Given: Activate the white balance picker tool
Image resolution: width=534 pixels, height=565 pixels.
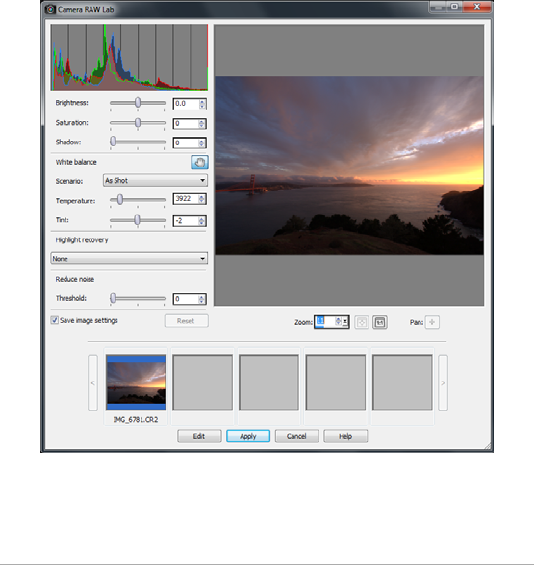Looking at the screenshot, I should coord(200,162).
